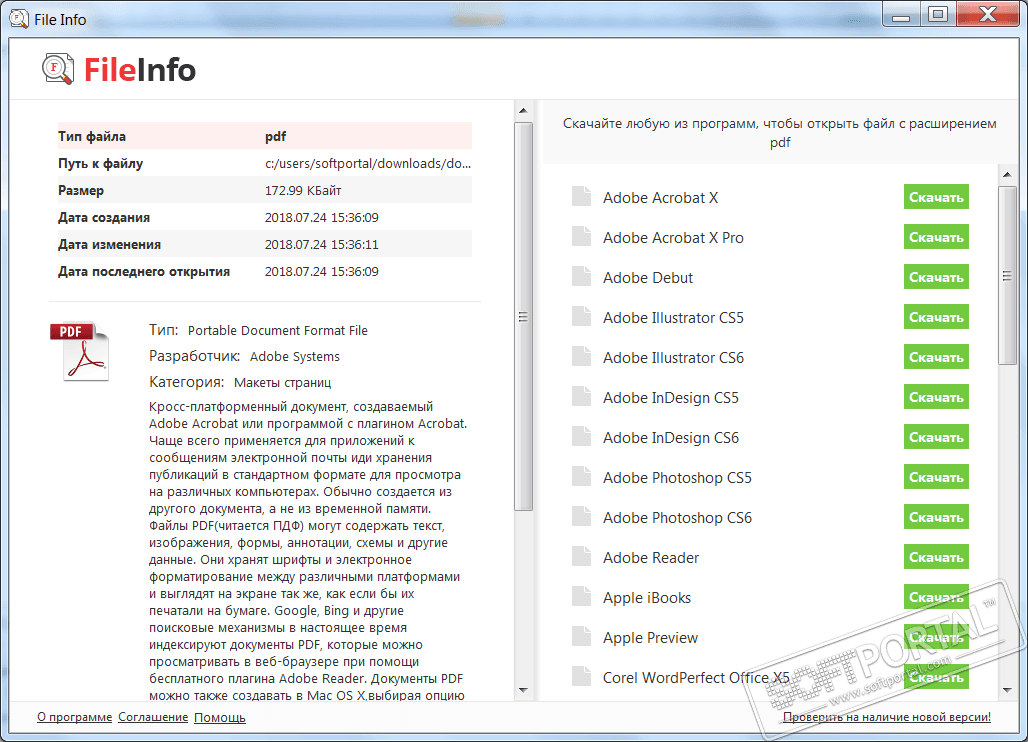Click the PDF file type icon
The height and width of the screenshot is (742, 1028).
coord(80,351)
